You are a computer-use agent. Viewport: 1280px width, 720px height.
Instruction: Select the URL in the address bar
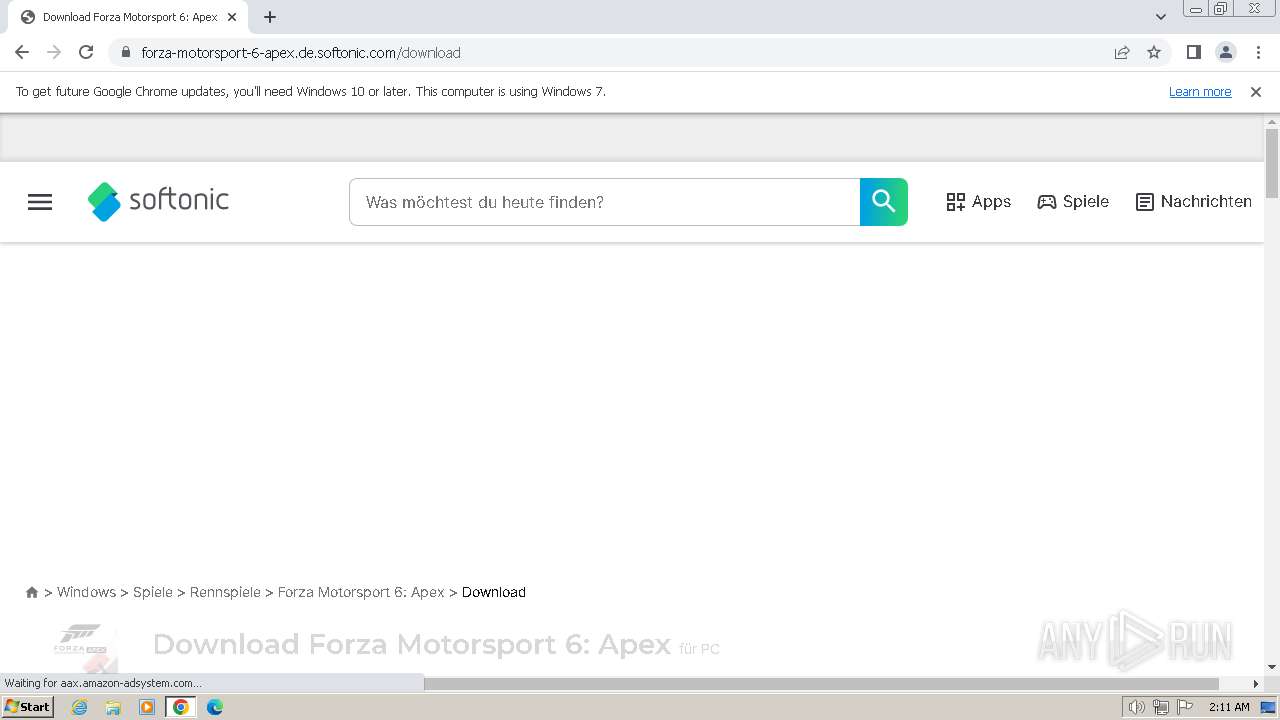(x=301, y=52)
